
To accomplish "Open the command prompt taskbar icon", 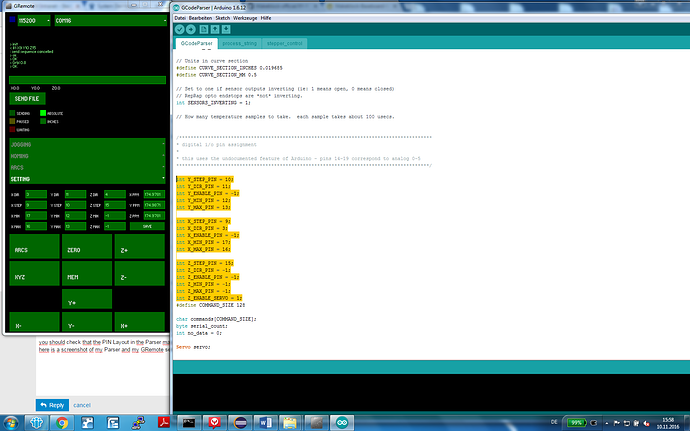I will [x=189, y=423].
